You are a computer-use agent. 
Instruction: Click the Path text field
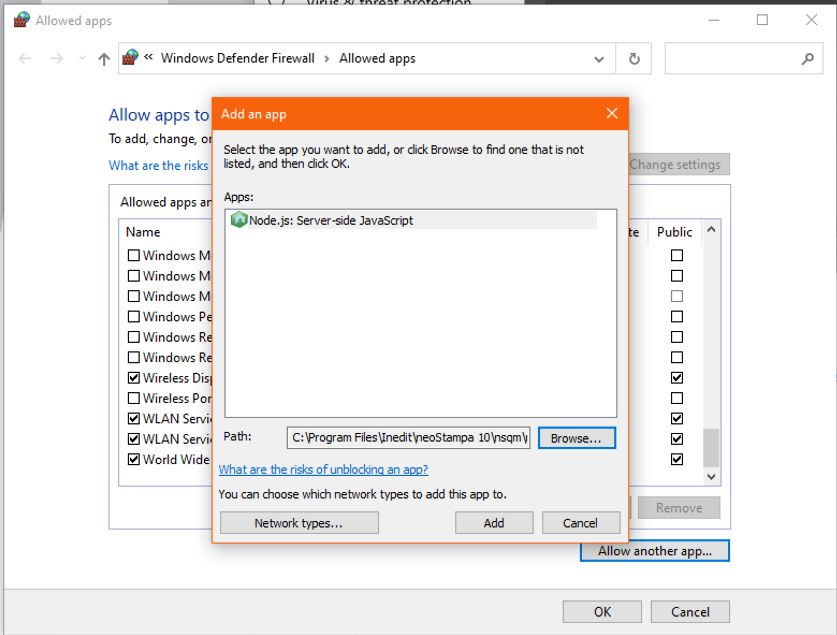click(408, 438)
